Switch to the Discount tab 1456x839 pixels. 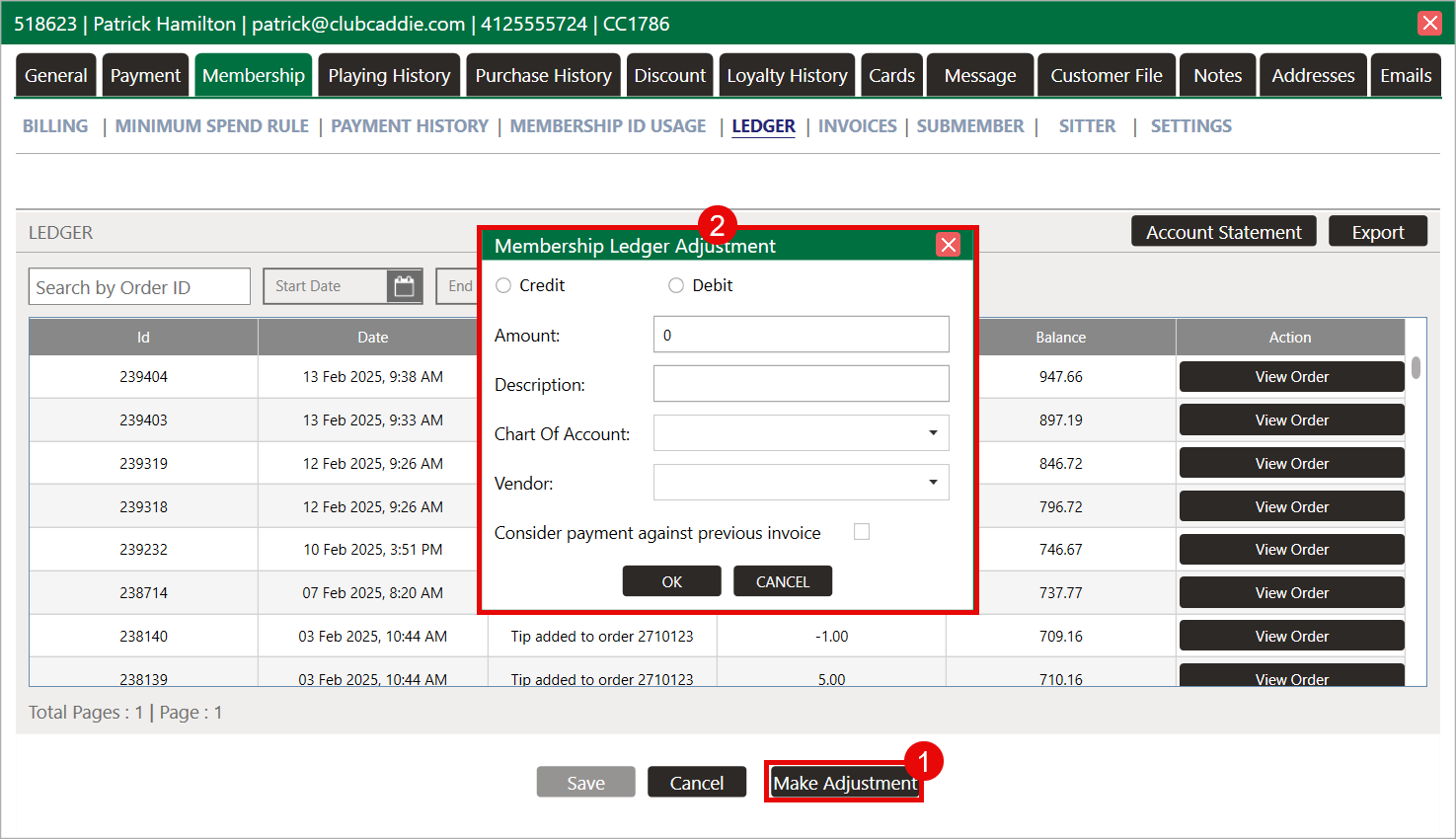coord(669,75)
